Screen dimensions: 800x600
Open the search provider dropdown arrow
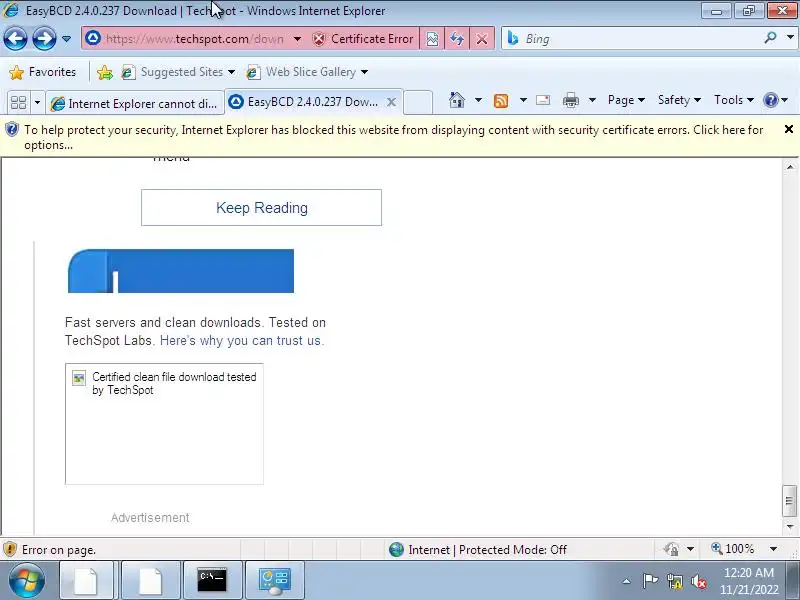point(790,38)
